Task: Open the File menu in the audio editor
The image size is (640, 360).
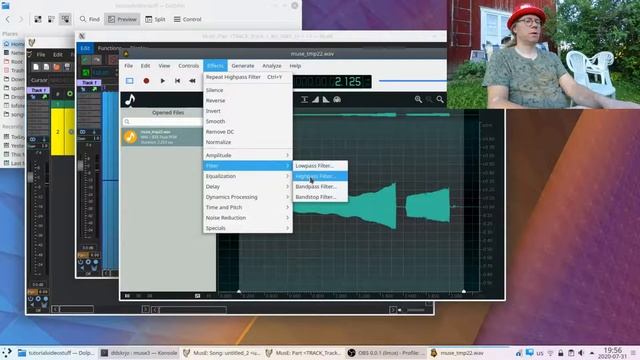Action: pos(129,66)
